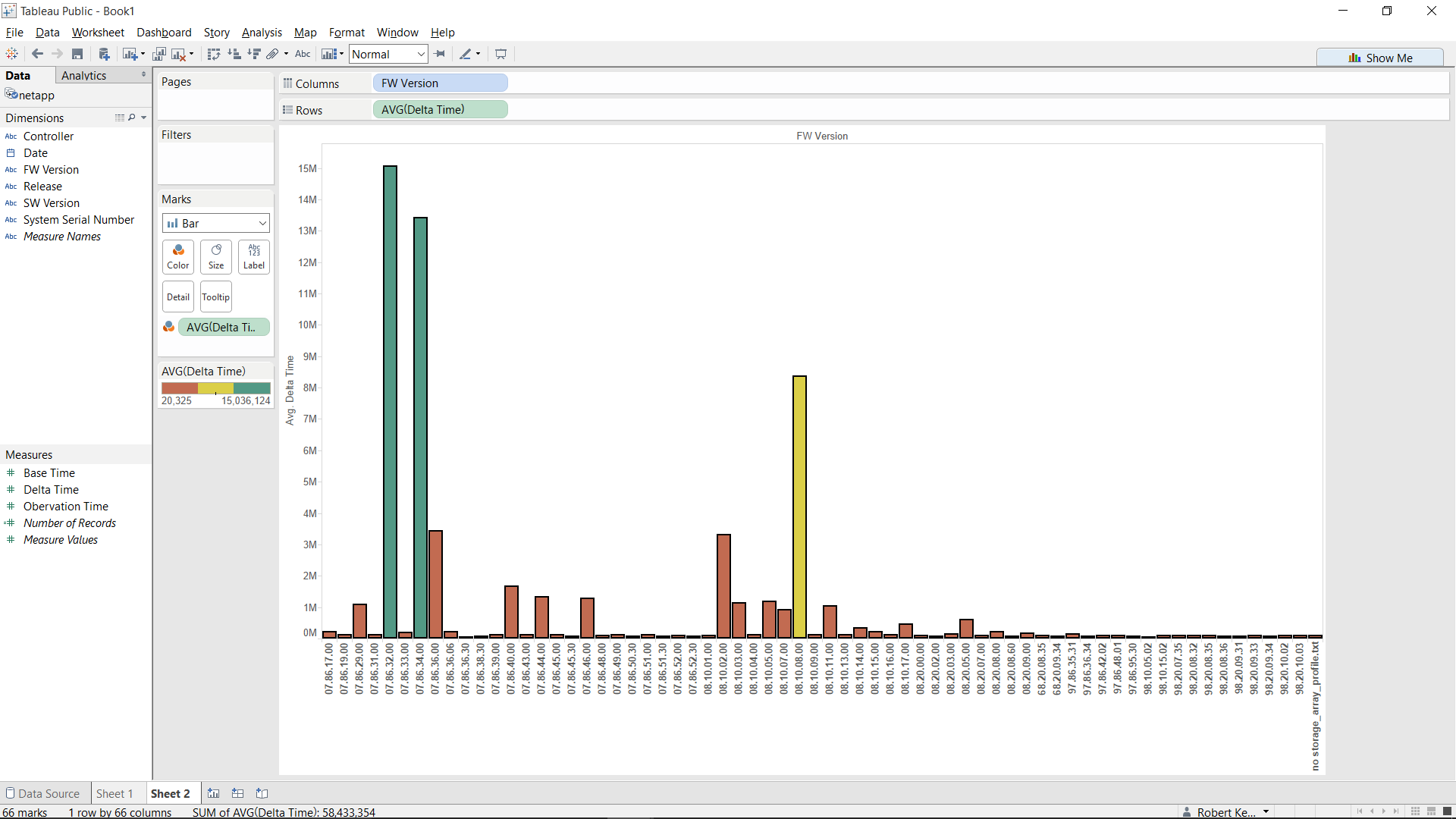Open the Format menu

(347, 32)
